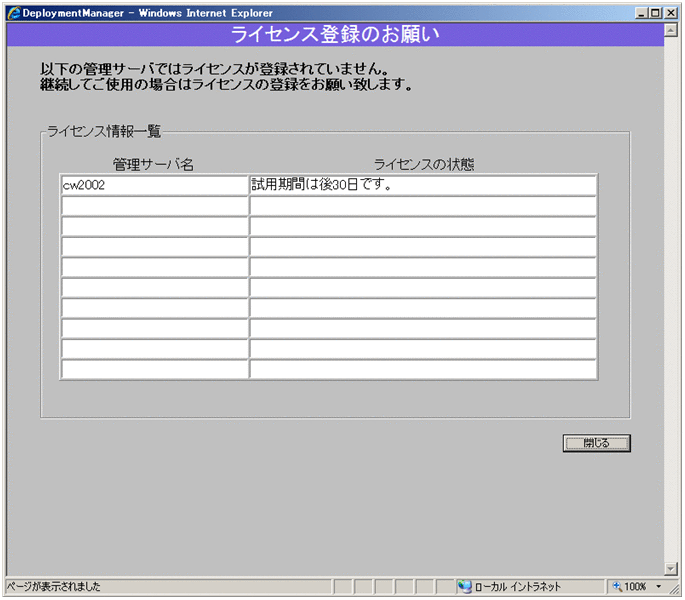This screenshot has width=685, height=600.
Task: Click the ローカル イントラネット status text
Action: pos(518,586)
